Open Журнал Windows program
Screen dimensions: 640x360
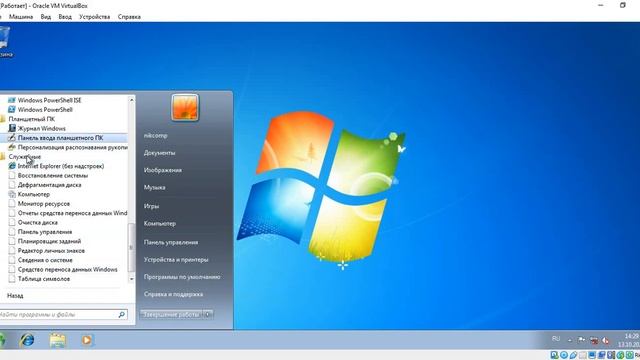coord(37,128)
